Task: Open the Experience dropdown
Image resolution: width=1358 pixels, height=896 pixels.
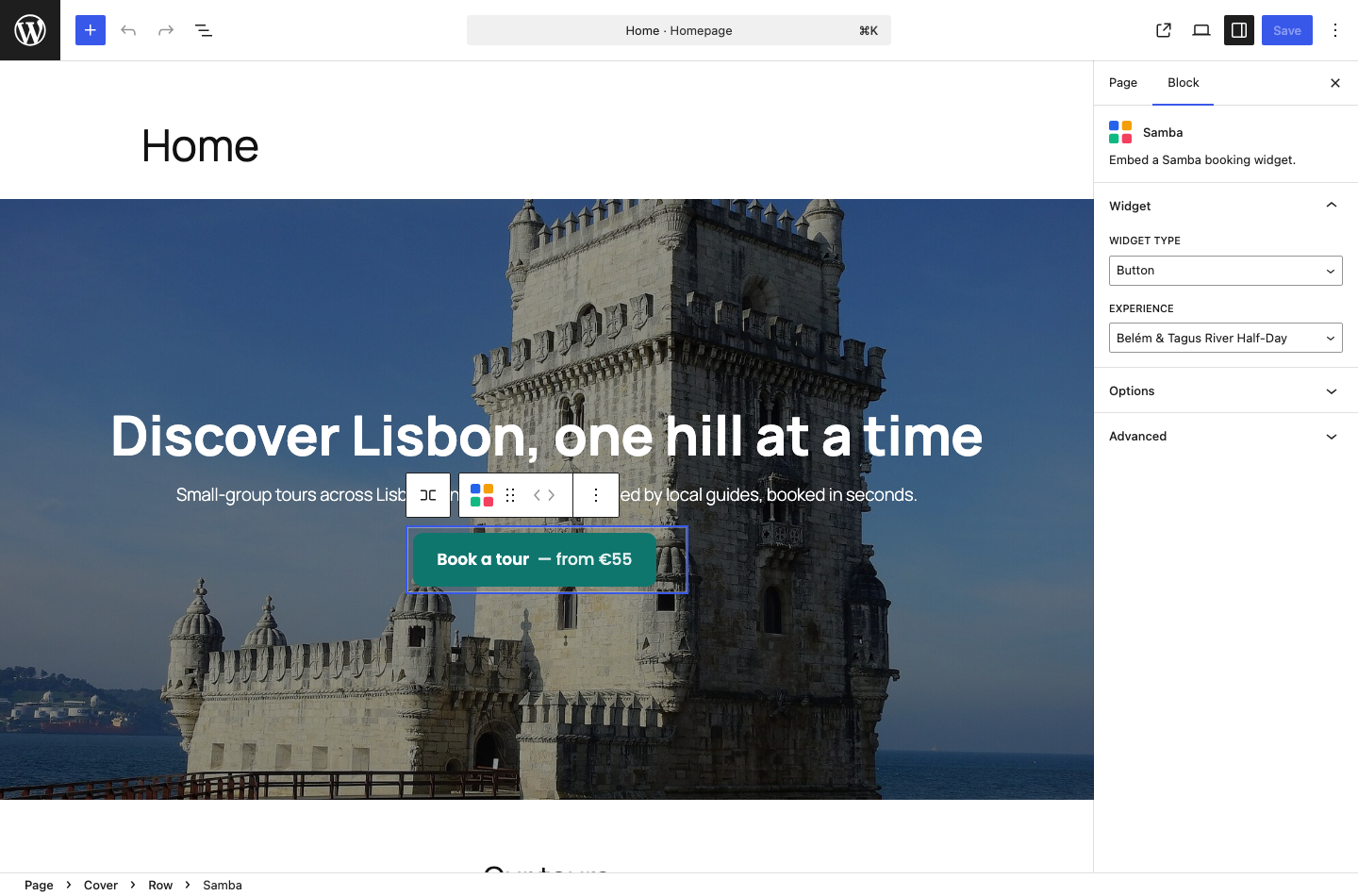Action: [1226, 338]
